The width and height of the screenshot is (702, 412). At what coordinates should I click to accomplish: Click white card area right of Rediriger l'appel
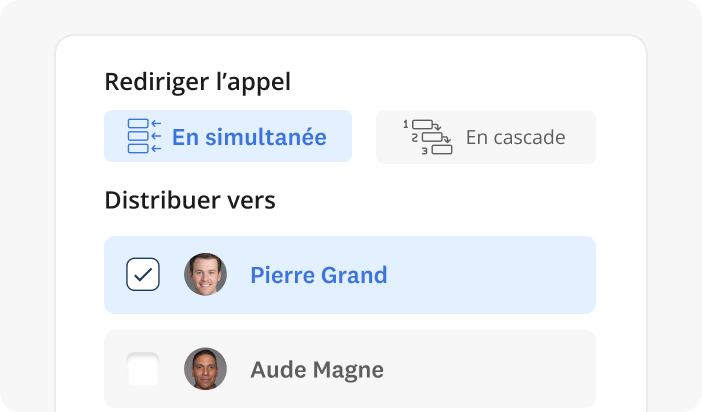pos(460,80)
